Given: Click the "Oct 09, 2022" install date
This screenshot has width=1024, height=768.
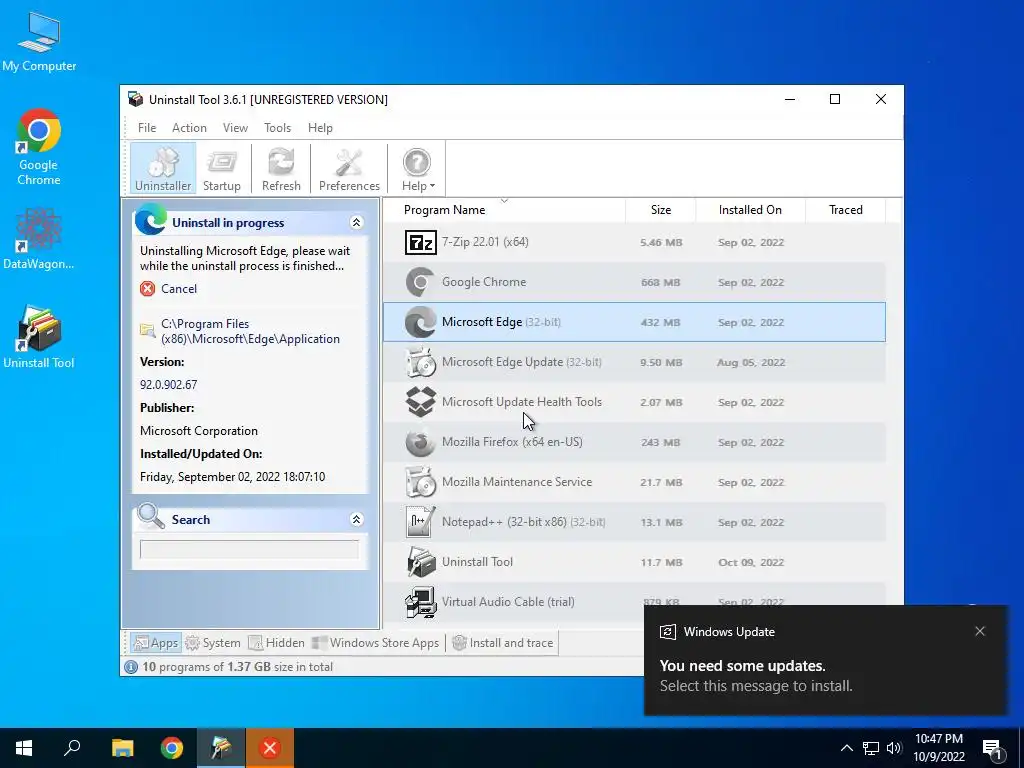Looking at the screenshot, I should pyautogui.click(x=751, y=562).
